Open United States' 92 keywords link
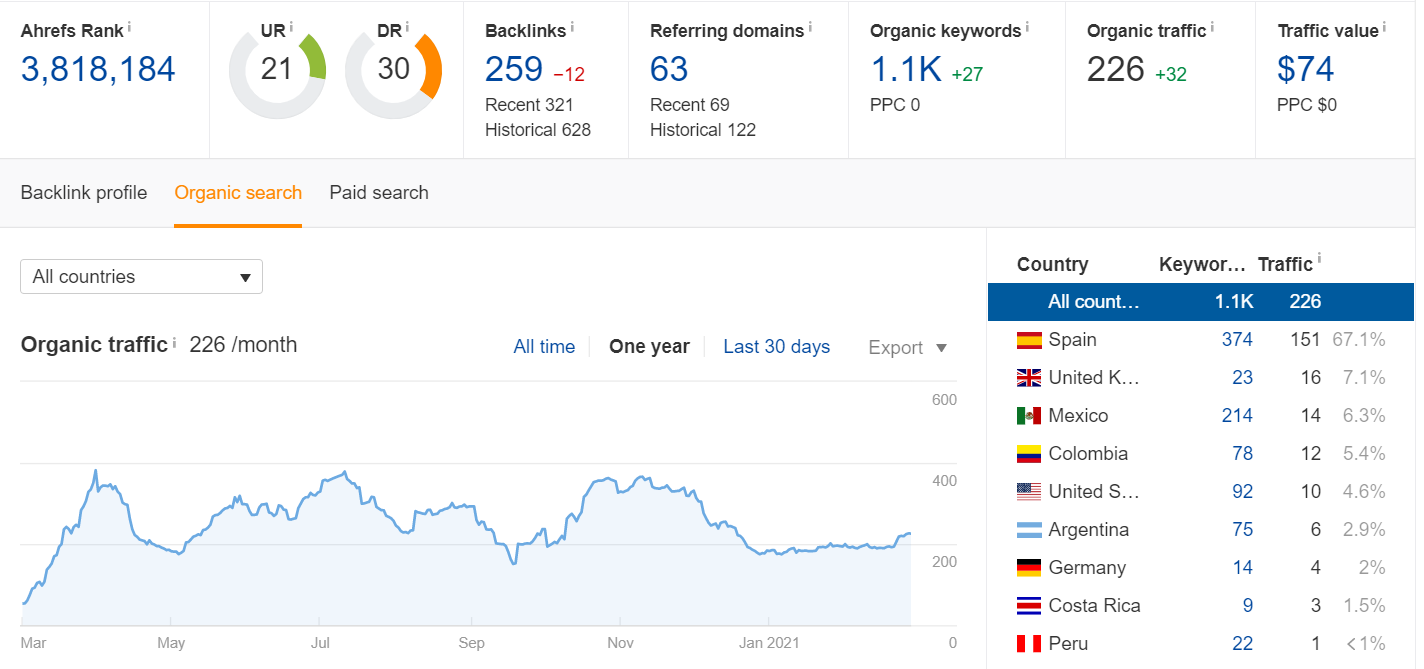The height and width of the screenshot is (669, 1424). click(x=1243, y=492)
